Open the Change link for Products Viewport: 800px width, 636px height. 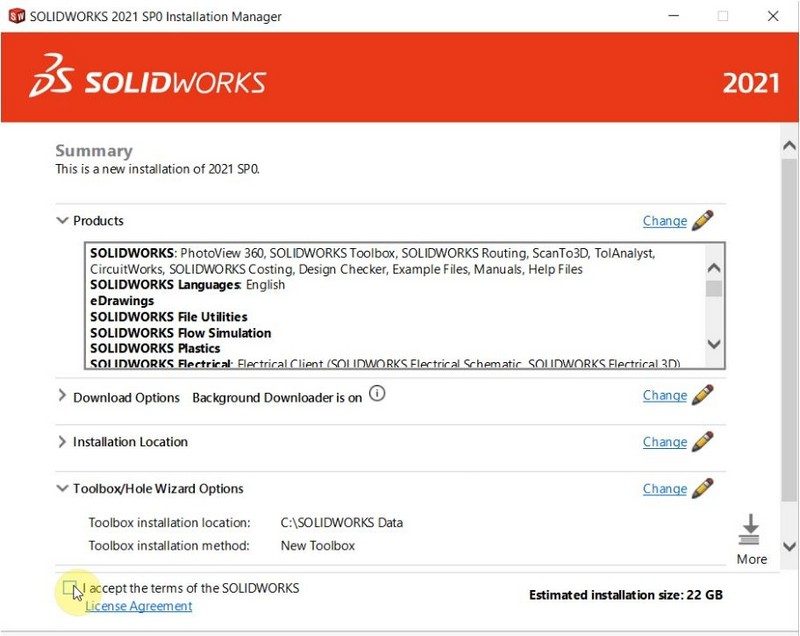[x=665, y=221]
